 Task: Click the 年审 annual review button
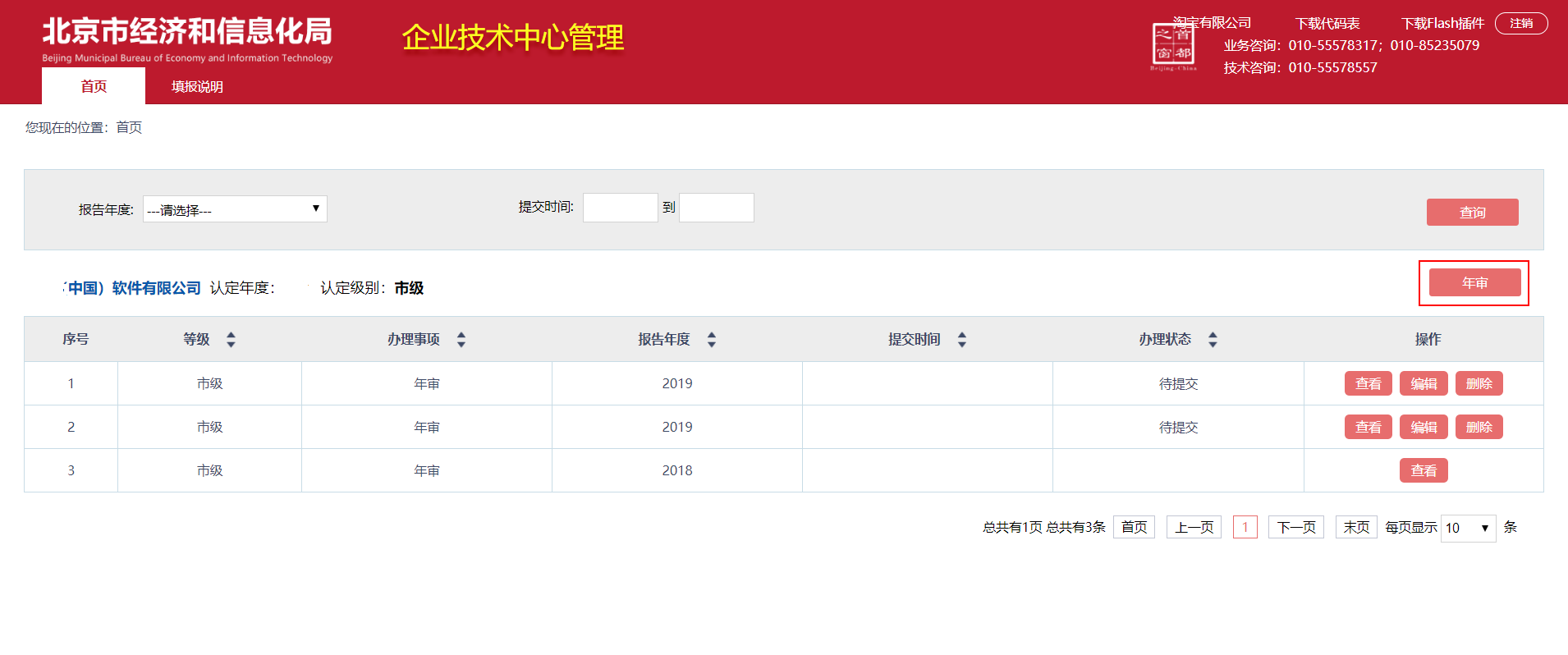[x=1474, y=282]
